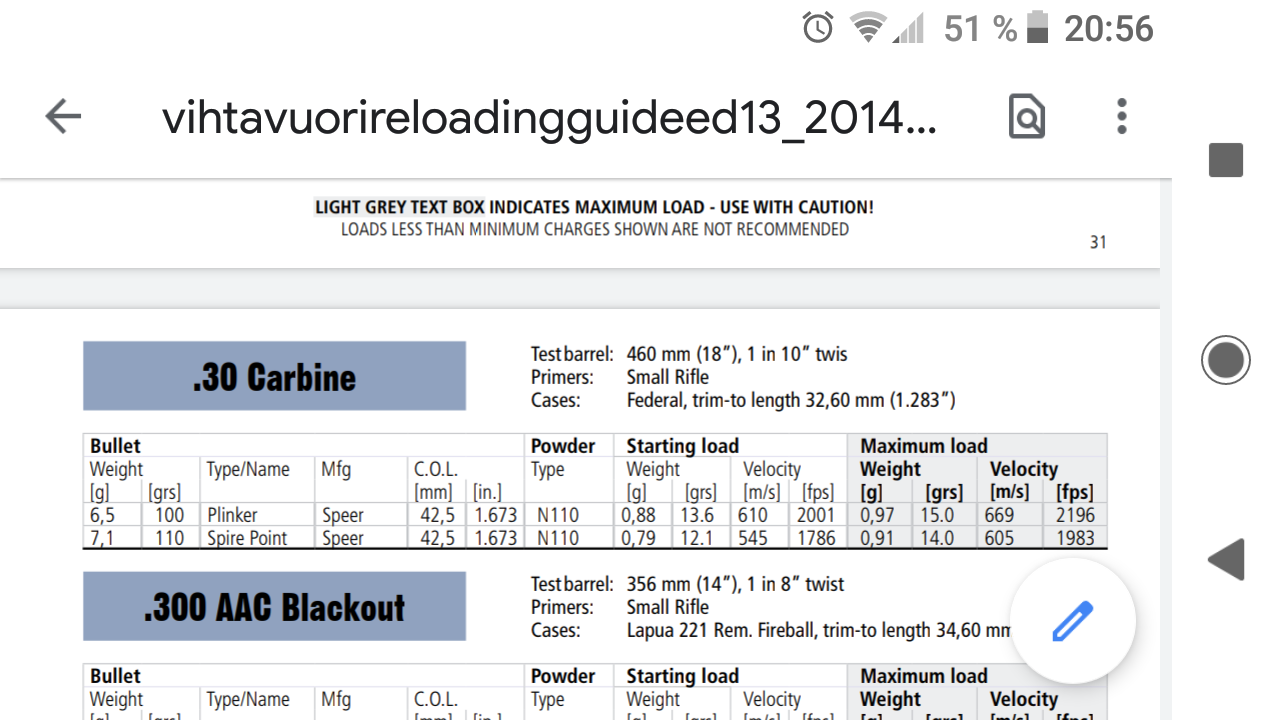Viewport: 1280px width, 720px height.
Task: Click page number 31 on the document
Action: (x=1098, y=242)
